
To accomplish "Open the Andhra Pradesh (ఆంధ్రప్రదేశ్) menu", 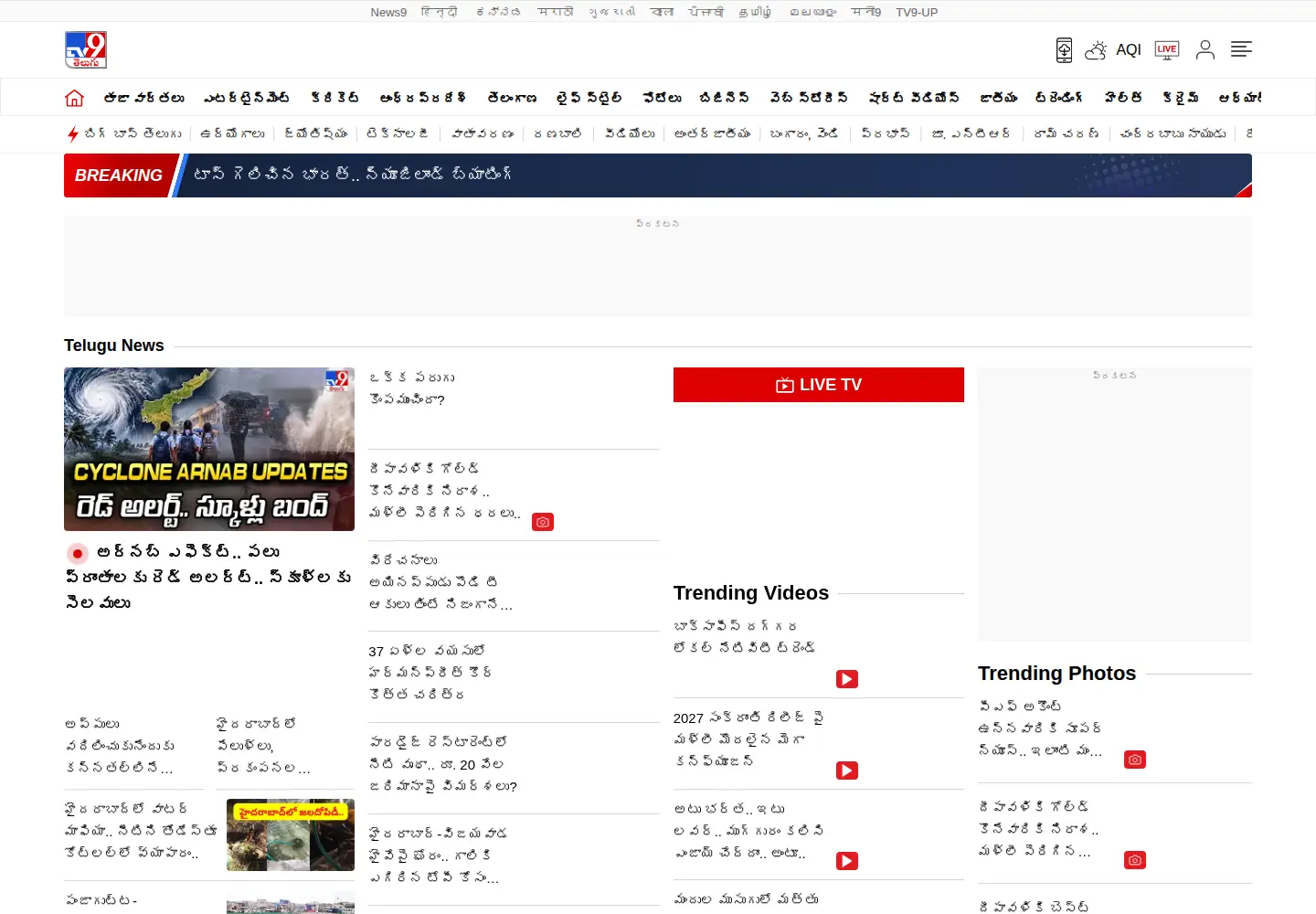I will [423, 98].
